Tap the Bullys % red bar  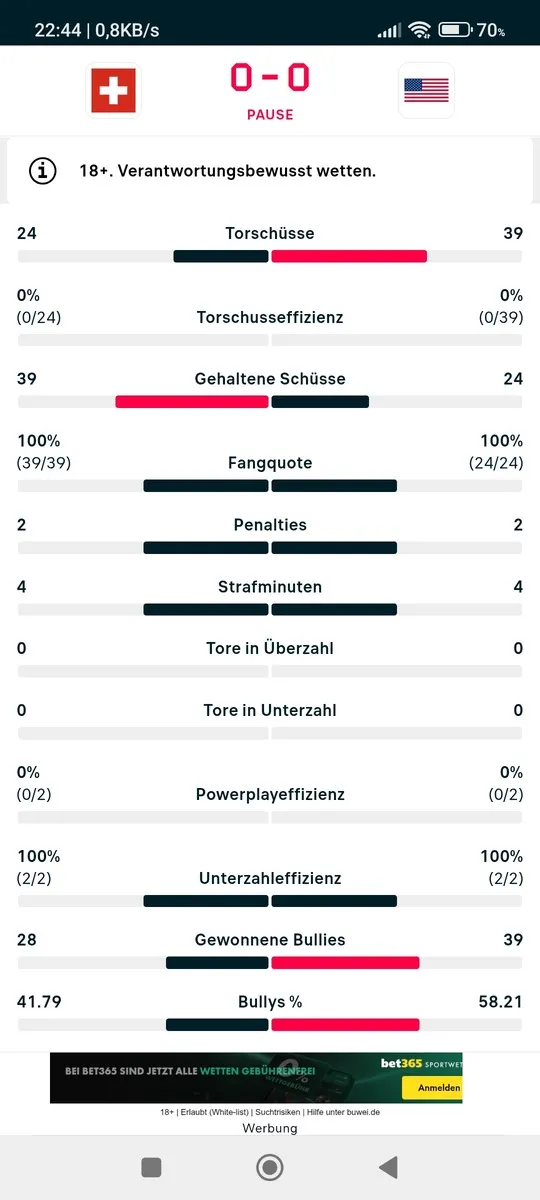tap(345, 1025)
